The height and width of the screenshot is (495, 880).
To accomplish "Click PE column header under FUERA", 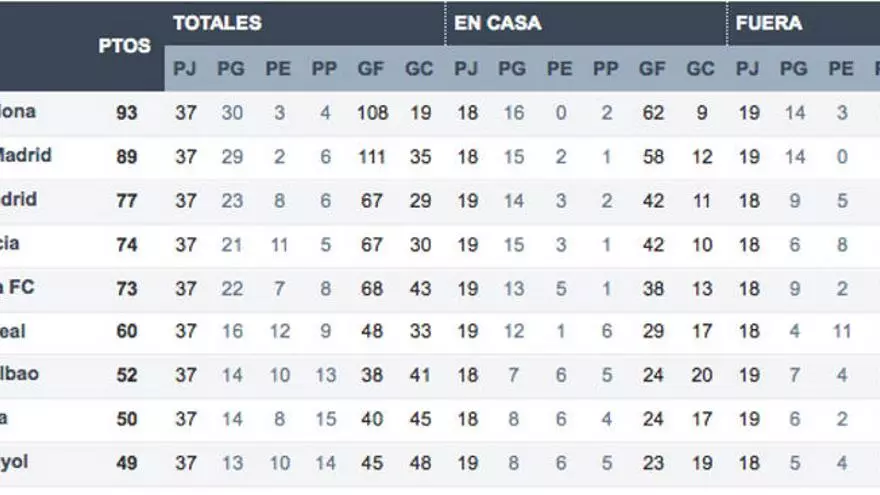I will pos(841,69).
